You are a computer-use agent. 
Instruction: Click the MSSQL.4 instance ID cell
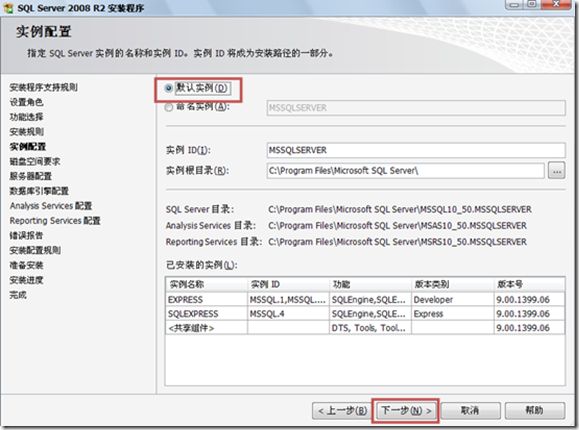click(288, 314)
